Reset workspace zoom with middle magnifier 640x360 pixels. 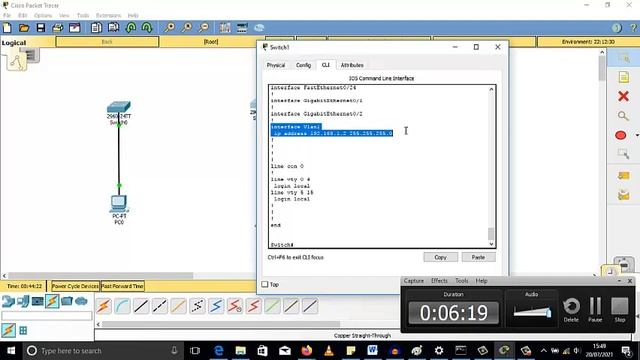[x=187, y=28]
